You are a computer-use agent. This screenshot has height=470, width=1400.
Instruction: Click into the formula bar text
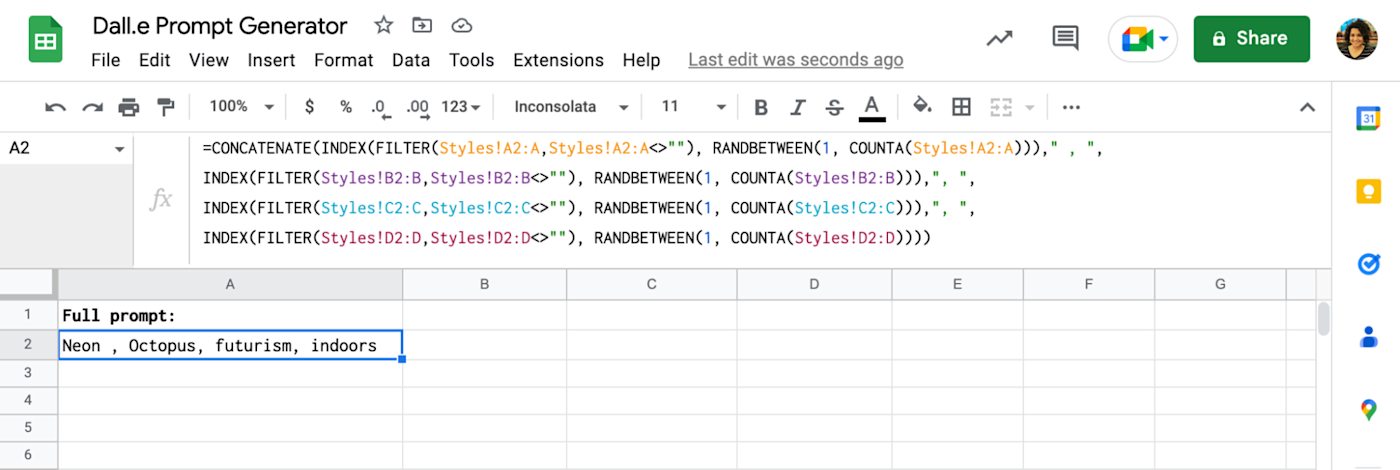(760, 194)
